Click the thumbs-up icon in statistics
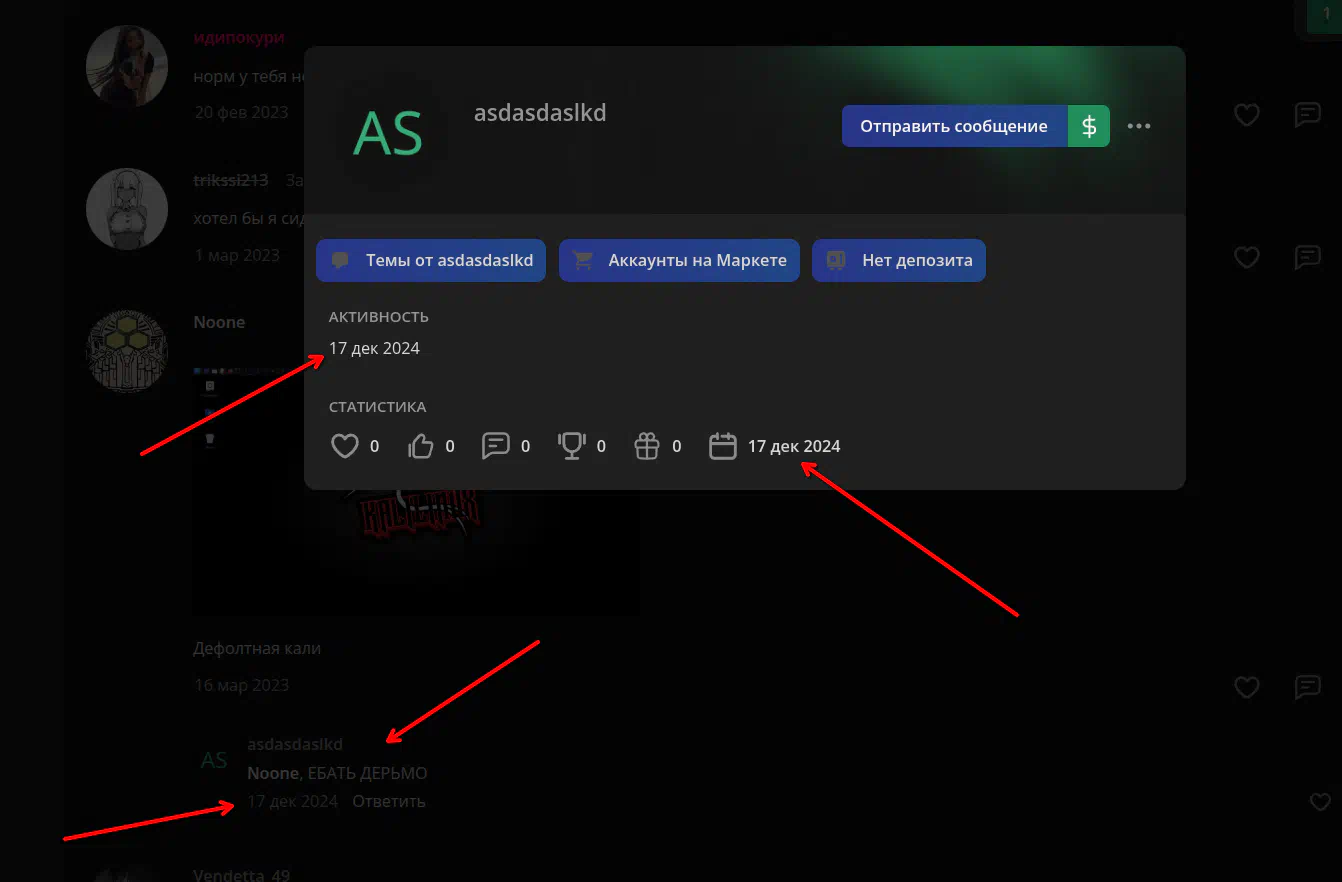The image size is (1342, 882). 421,446
